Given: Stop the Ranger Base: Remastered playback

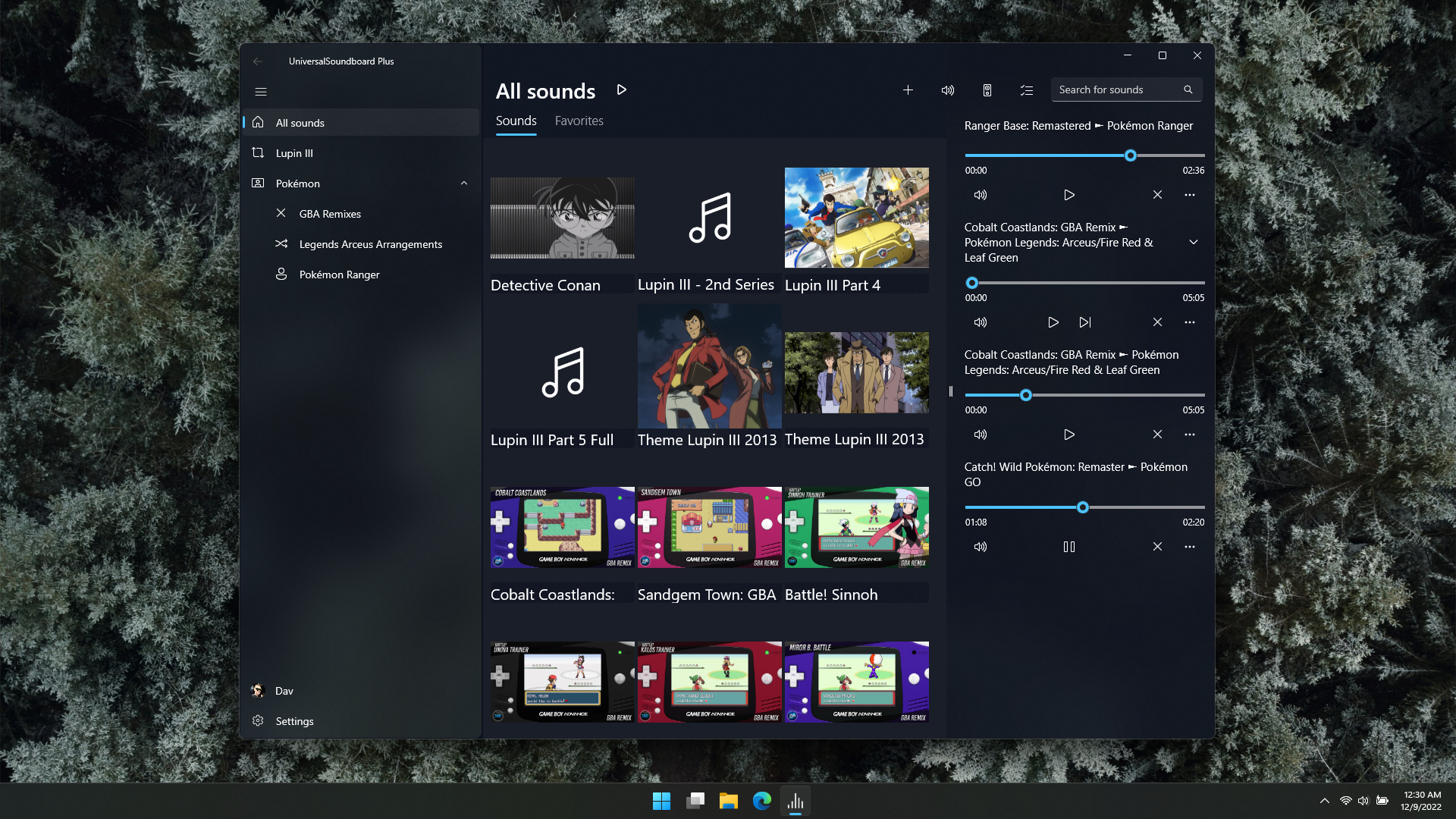Looking at the screenshot, I should 1157,195.
